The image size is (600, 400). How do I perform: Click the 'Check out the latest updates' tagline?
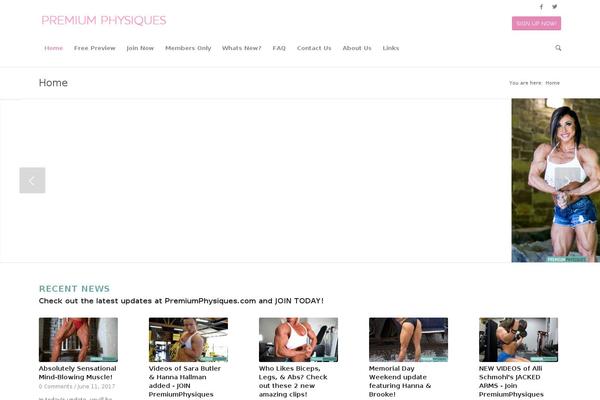[181, 301]
